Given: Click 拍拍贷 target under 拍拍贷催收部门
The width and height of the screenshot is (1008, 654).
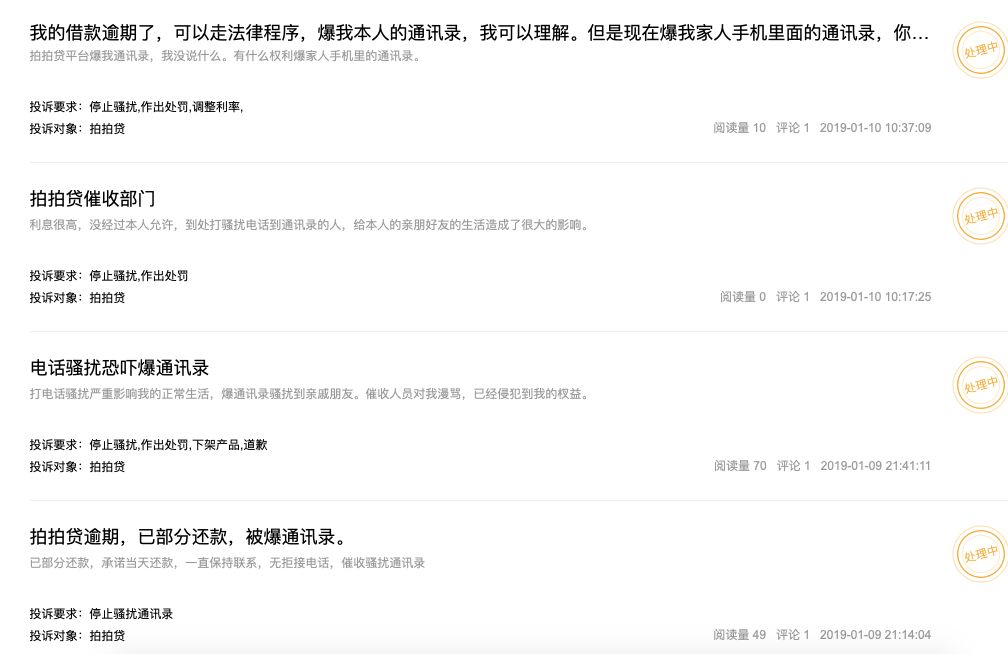Looking at the screenshot, I should (x=110, y=297).
